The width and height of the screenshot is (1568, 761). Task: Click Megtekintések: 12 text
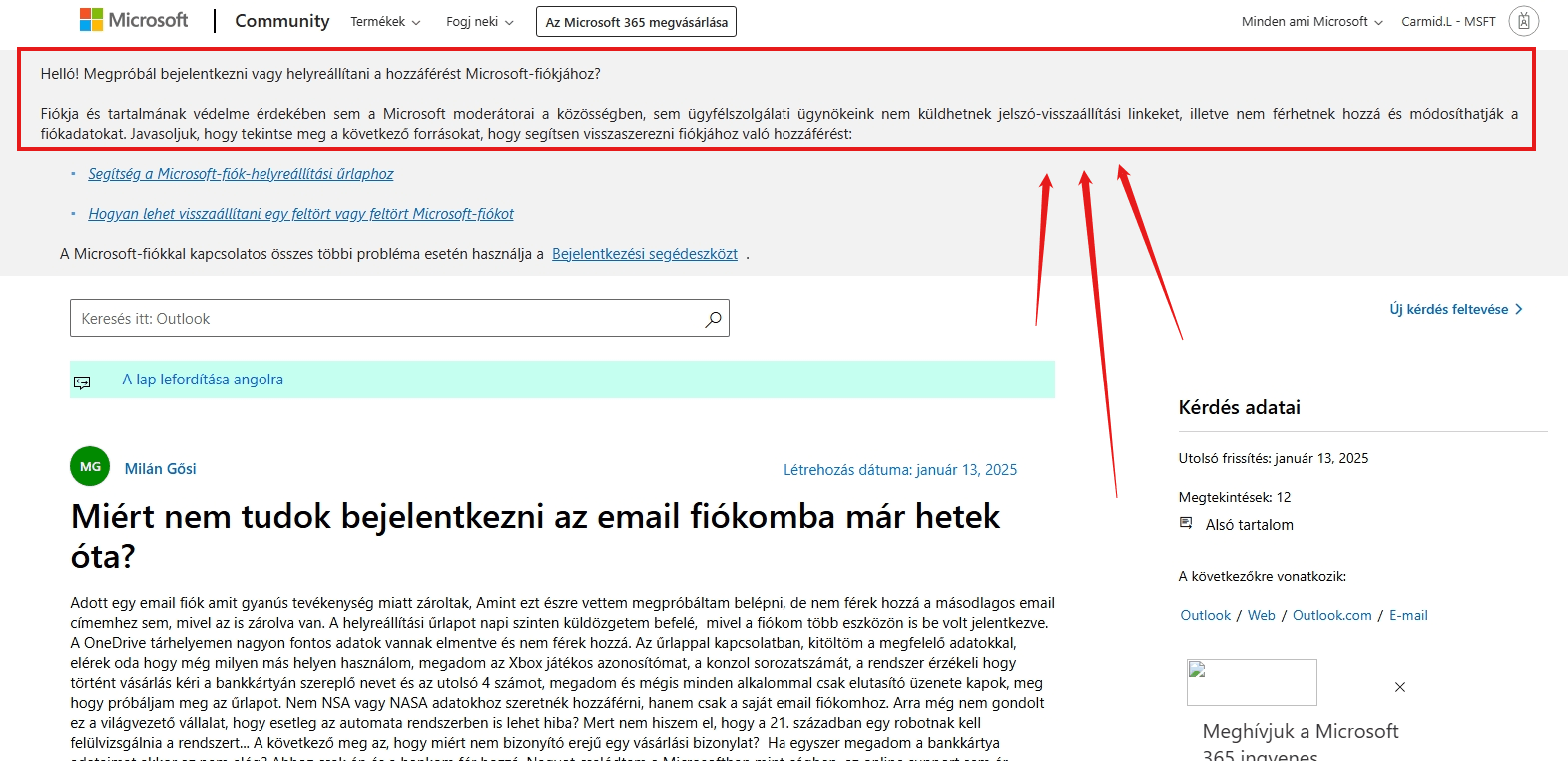pos(1234,497)
